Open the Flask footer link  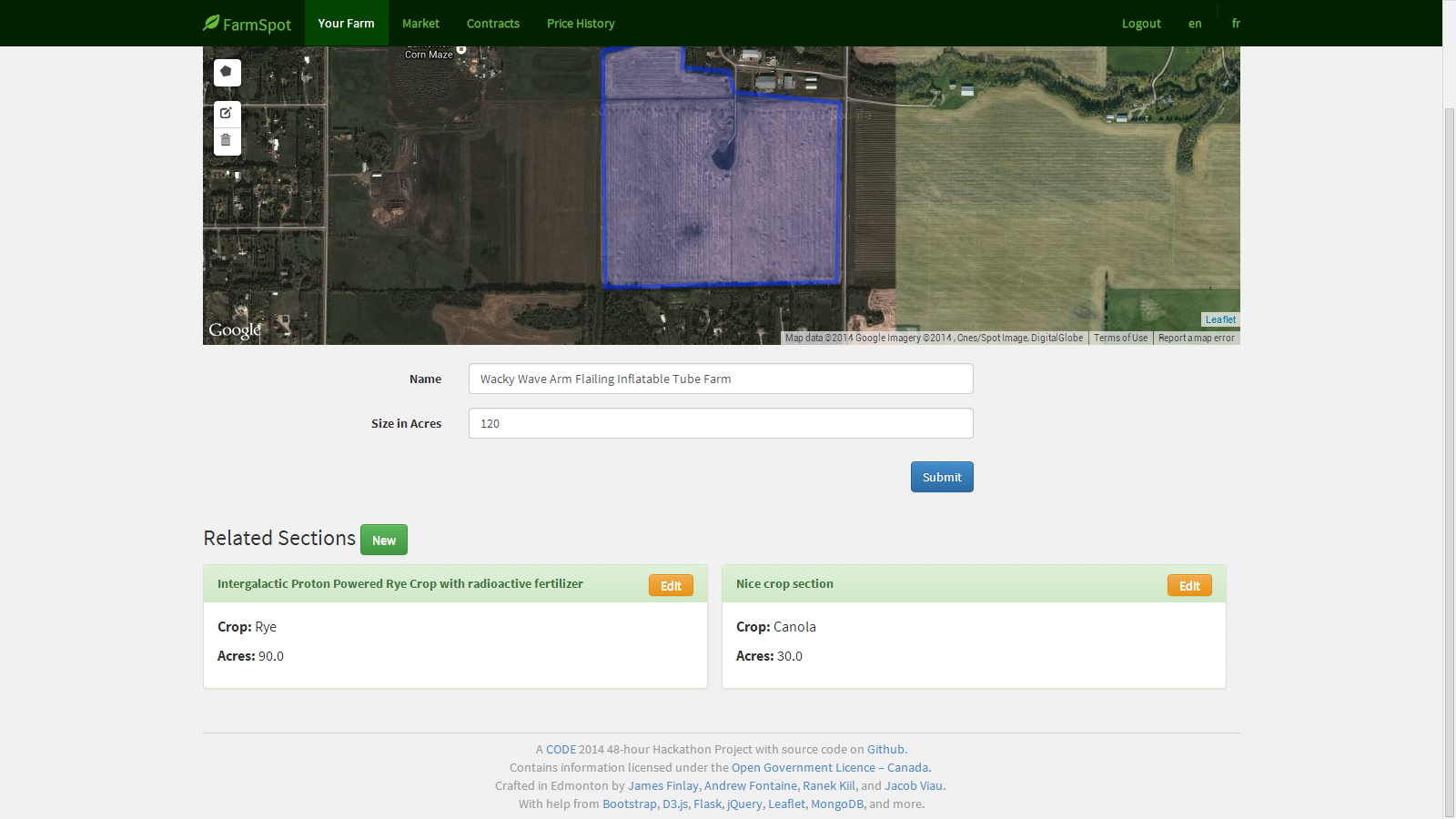pyautogui.click(x=707, y=804)
